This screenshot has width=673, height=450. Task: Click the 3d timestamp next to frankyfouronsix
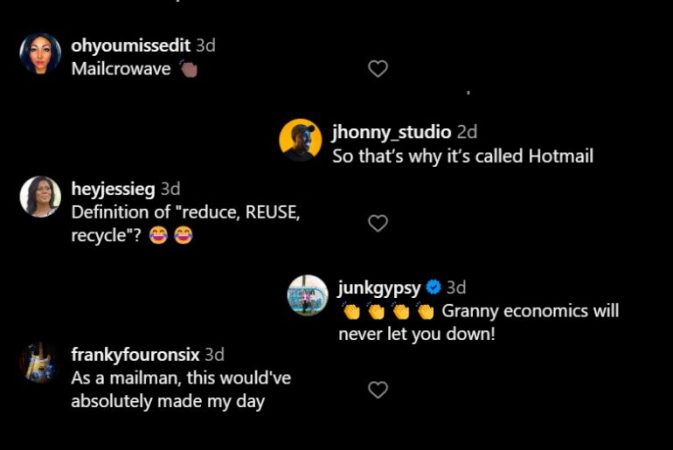point(215,354)
